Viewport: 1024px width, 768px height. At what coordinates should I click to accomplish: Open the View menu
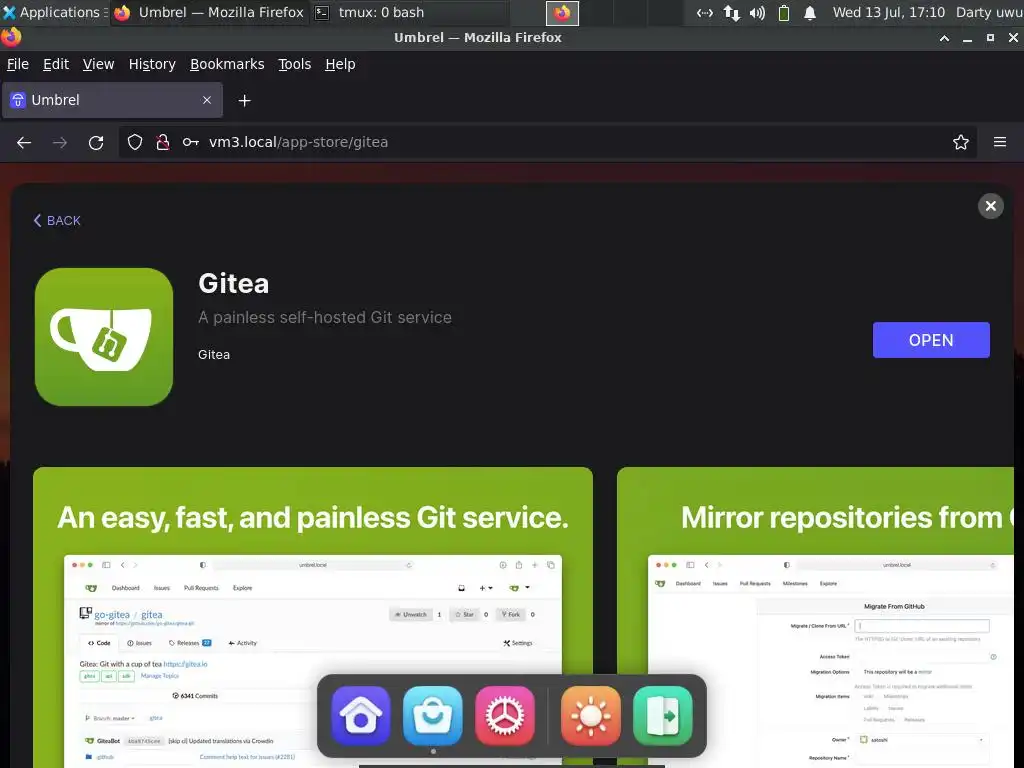tap(98, 64)
